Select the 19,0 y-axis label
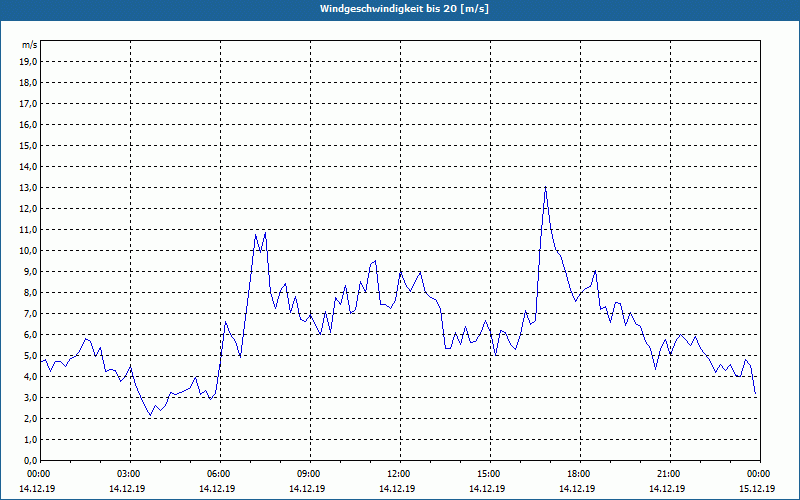 coord(28,62)
